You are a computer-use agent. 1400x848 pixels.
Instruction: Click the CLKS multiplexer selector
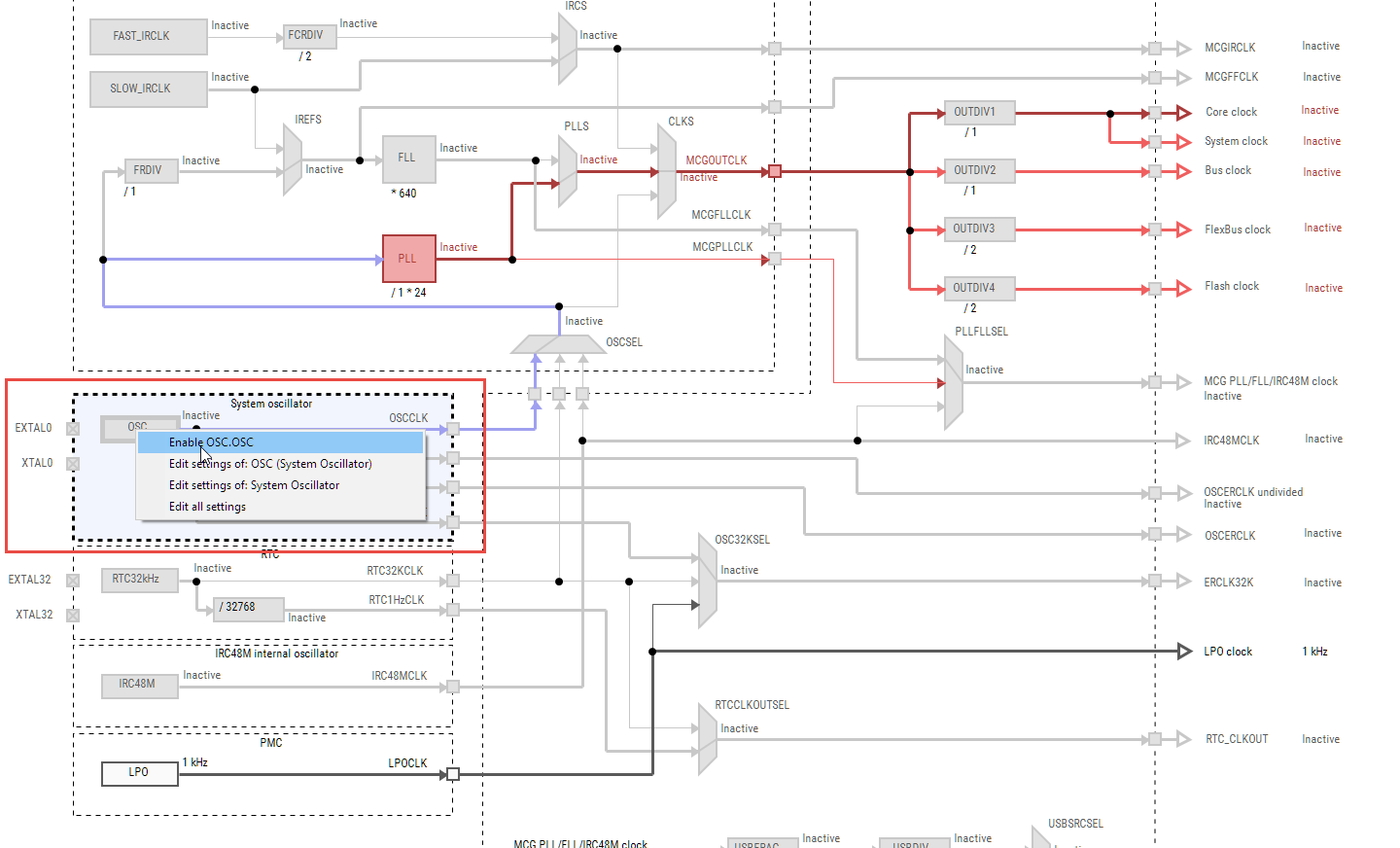point(666,172)
